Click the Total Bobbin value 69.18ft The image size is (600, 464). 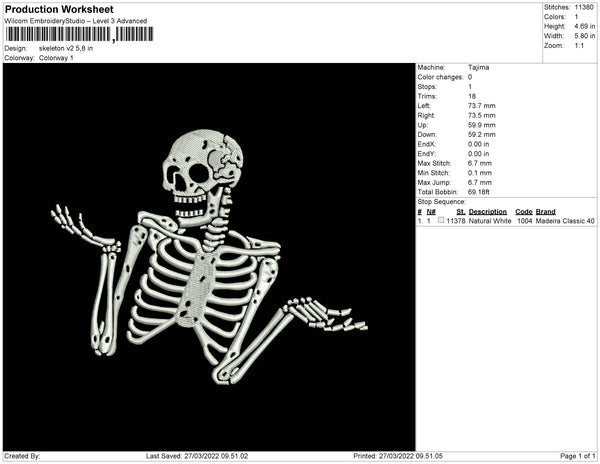click(478, 192)
